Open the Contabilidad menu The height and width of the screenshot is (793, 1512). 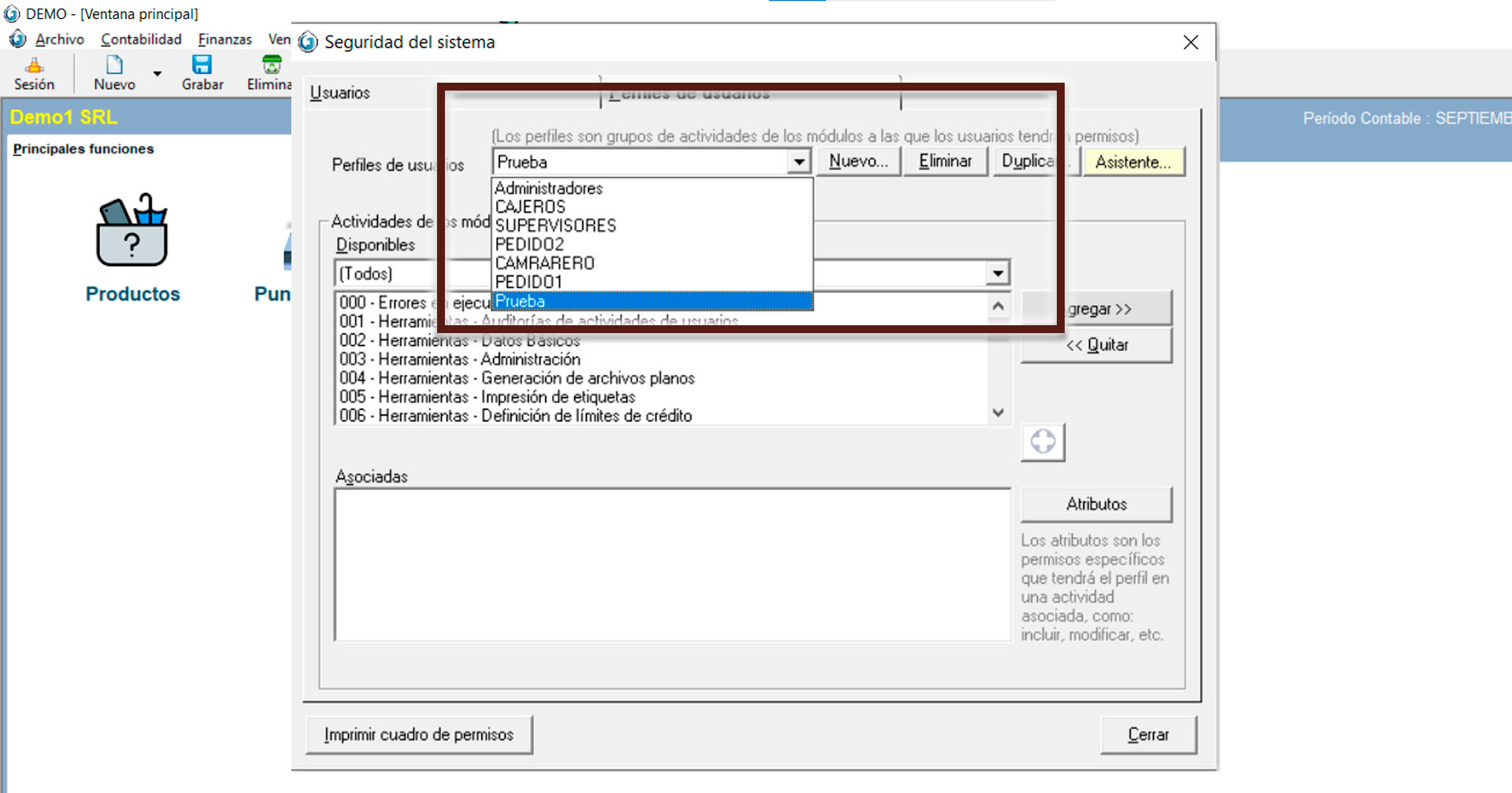point(141,39)
